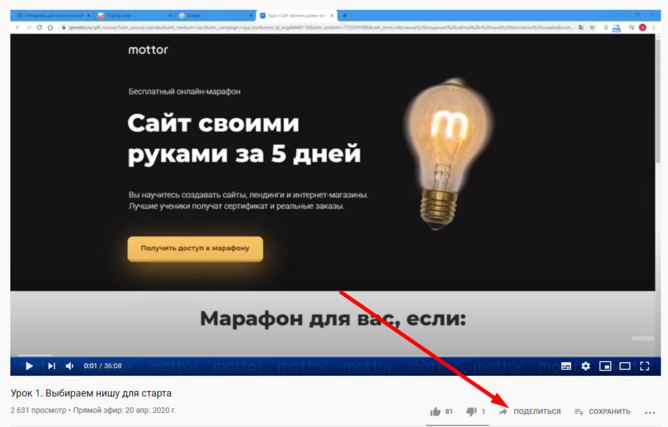
Task: Enter fullscreen mode
Action: pos(645,366)
